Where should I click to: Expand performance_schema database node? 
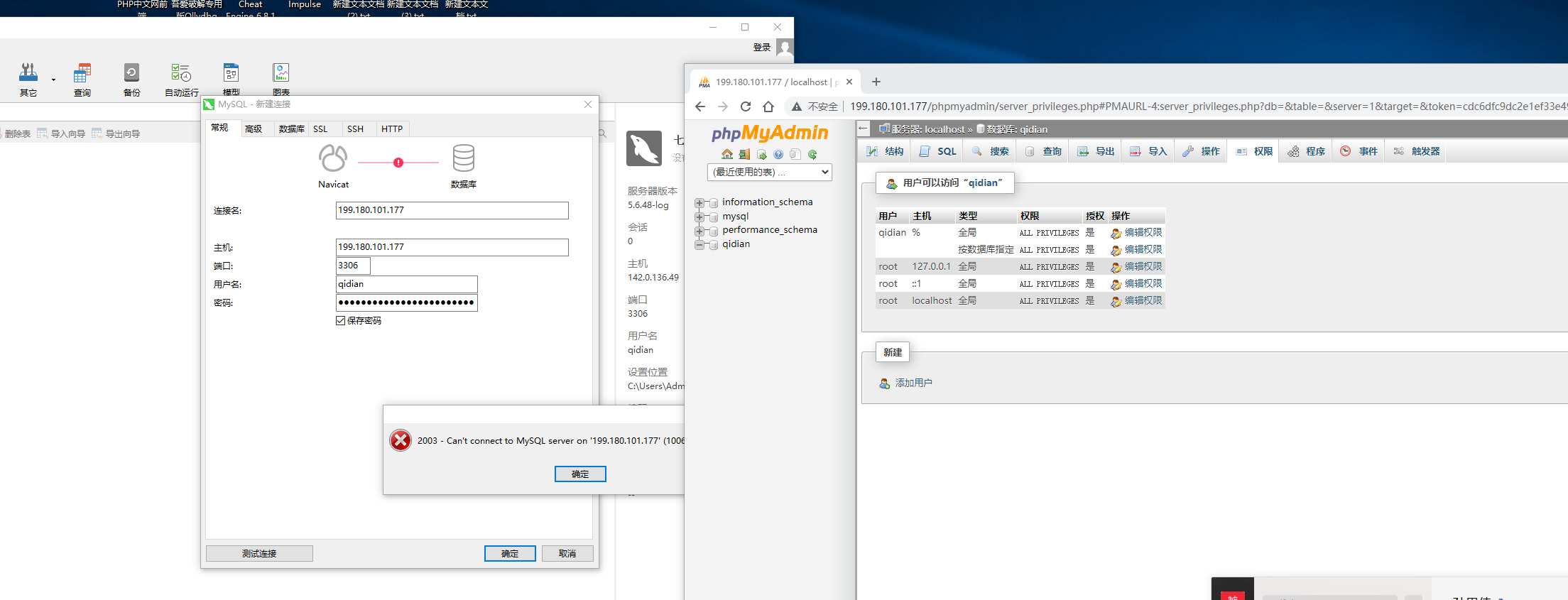coord(699,230)
